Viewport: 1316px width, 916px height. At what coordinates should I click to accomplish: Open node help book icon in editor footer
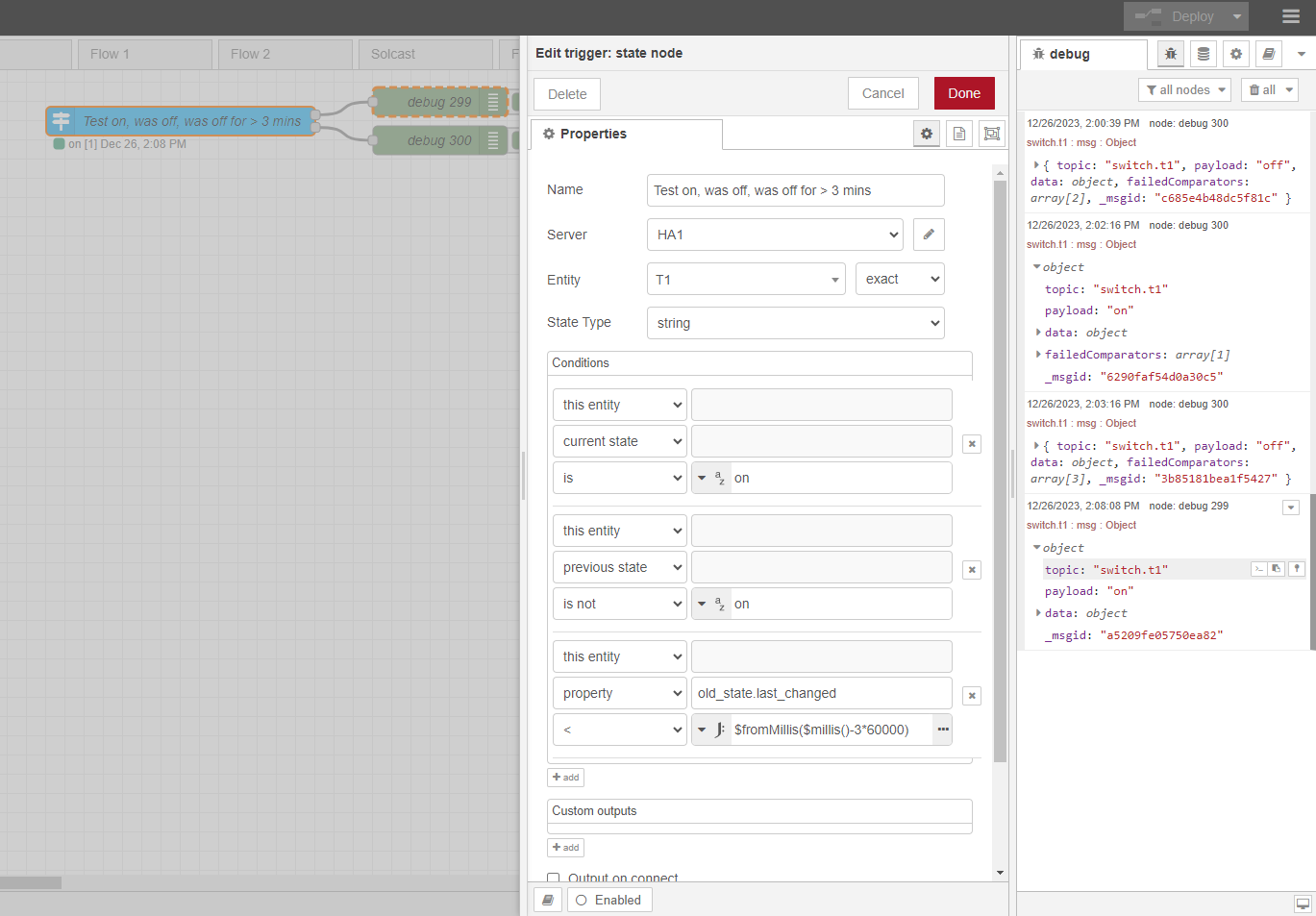(x=547, y=900)
